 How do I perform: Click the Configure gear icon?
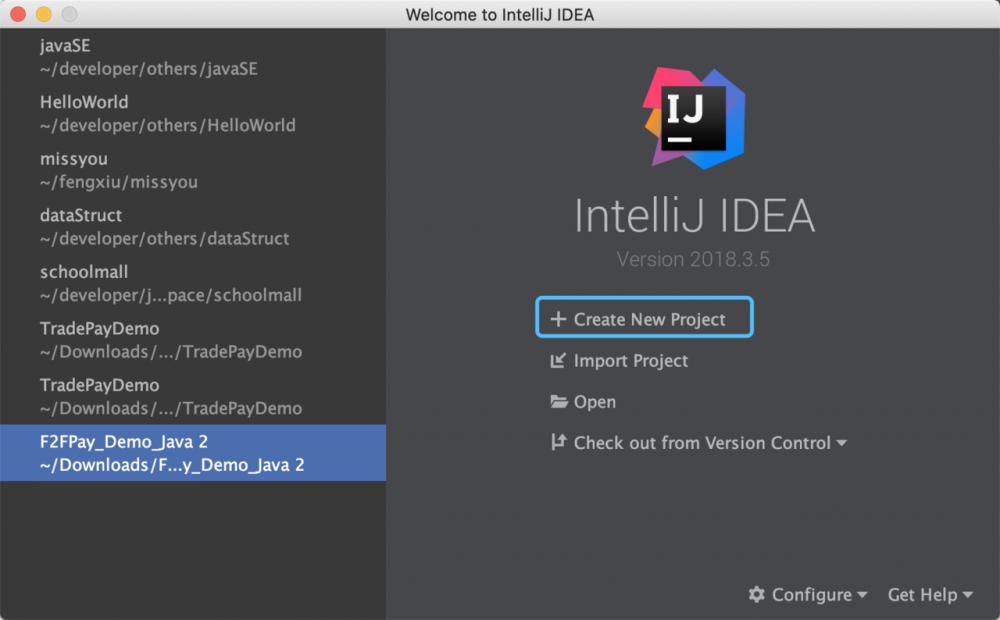coord(757,594)
